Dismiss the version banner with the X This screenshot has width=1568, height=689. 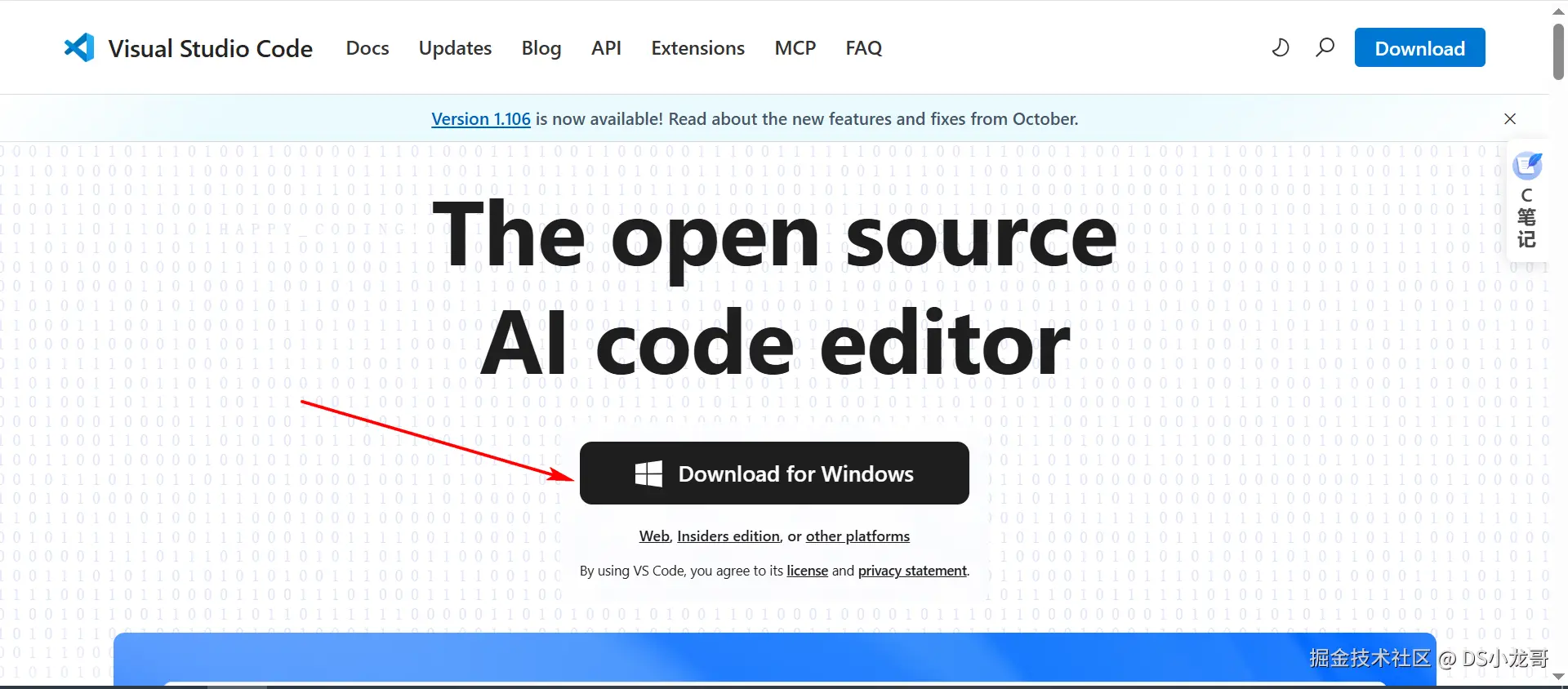[1510, 118]
